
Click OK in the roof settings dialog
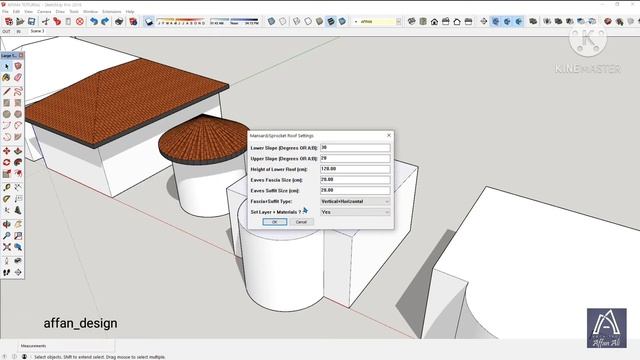[x=275, y=222]
